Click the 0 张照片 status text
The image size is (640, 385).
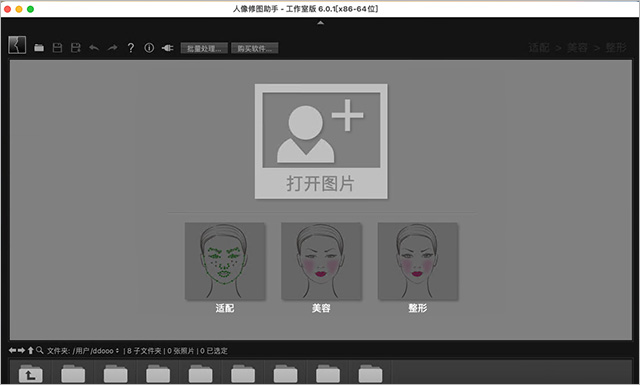pyautogui.click(x=181, y=351)
